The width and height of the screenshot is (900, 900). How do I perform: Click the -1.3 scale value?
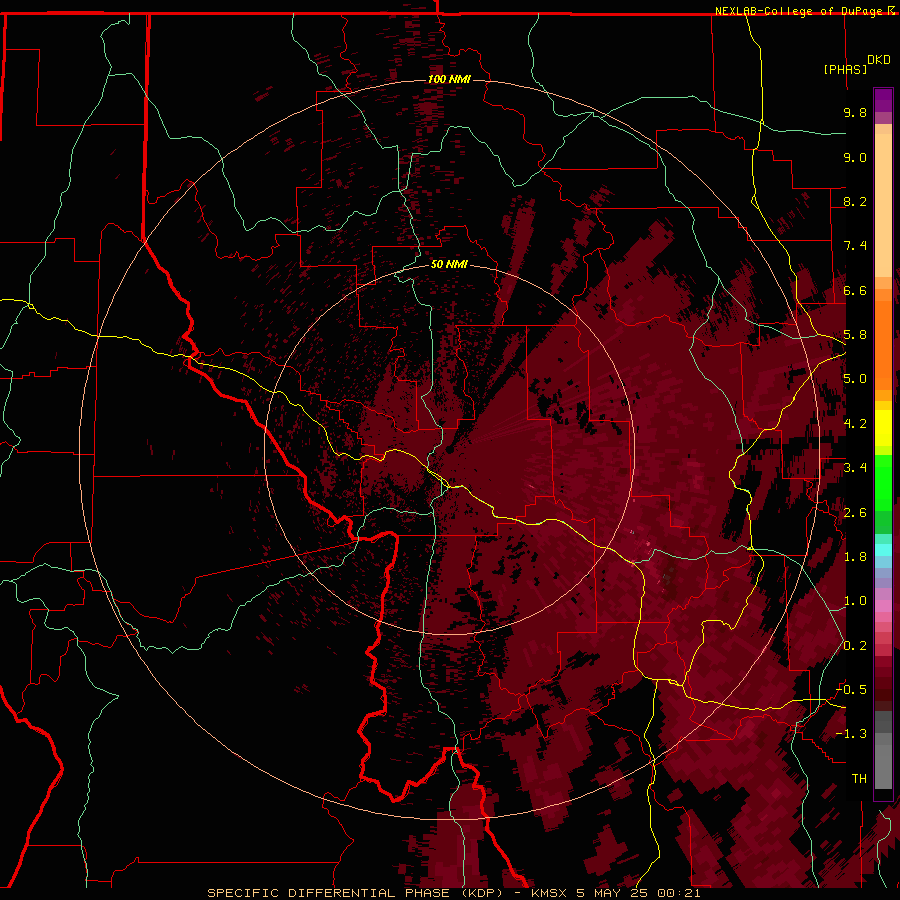point(851,734)
